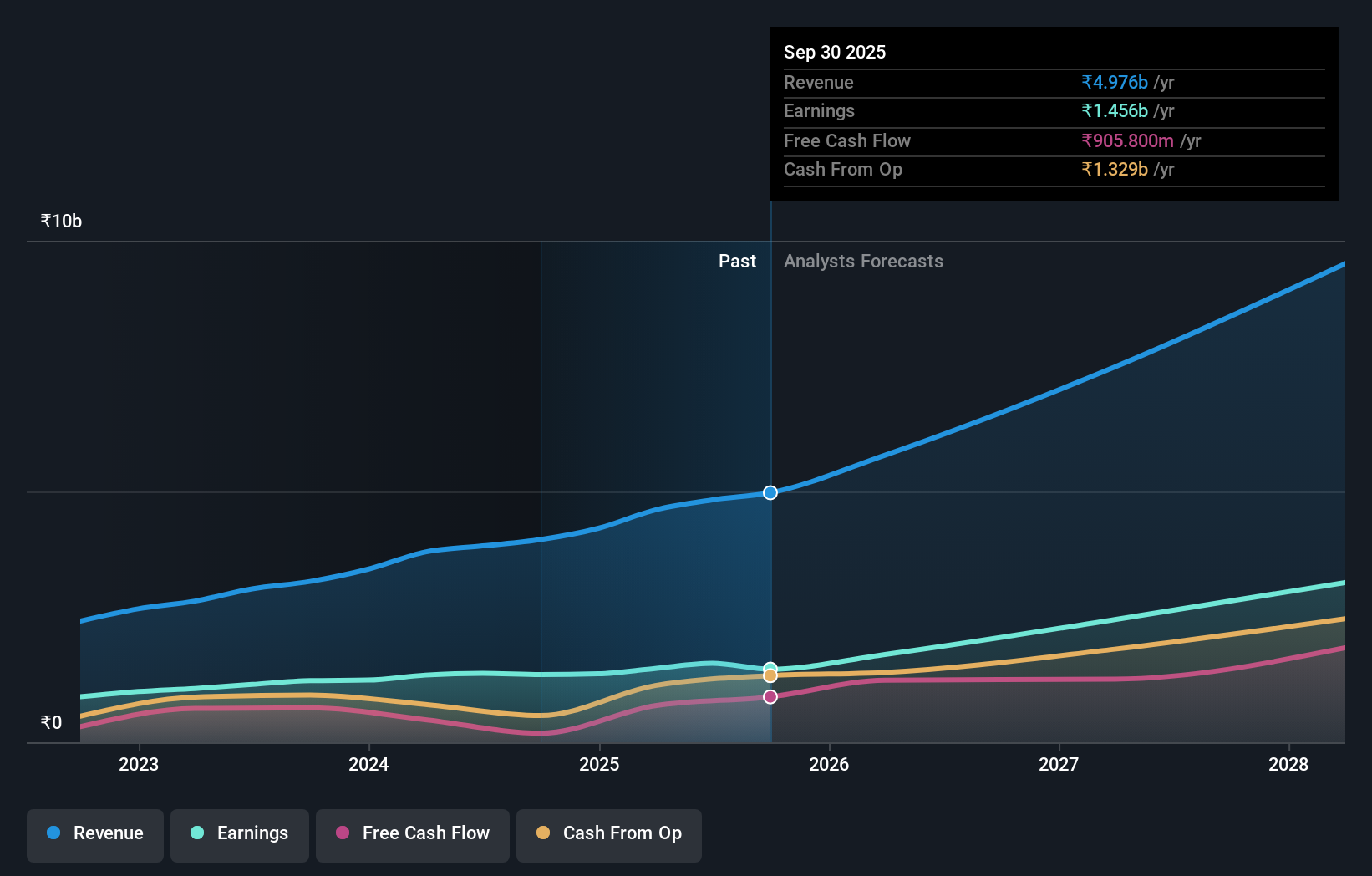Click the pink Free Cash Flow legend dot
Screen dimensions: 1372x876
coord(342,833)
